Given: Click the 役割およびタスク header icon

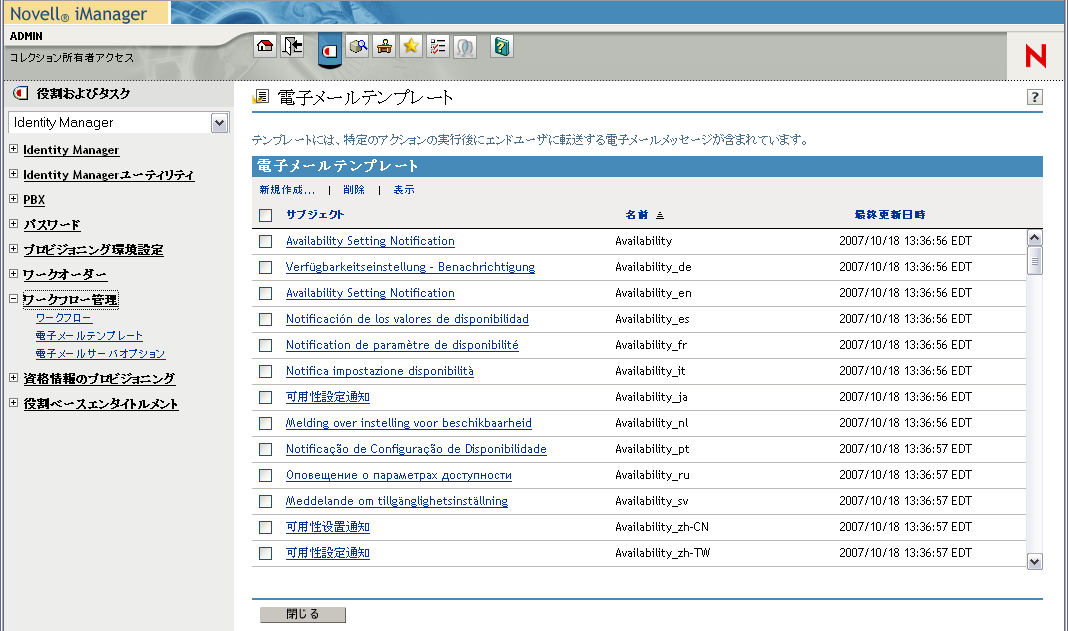Looking at the screenshot, I should [x=21, y=93].
